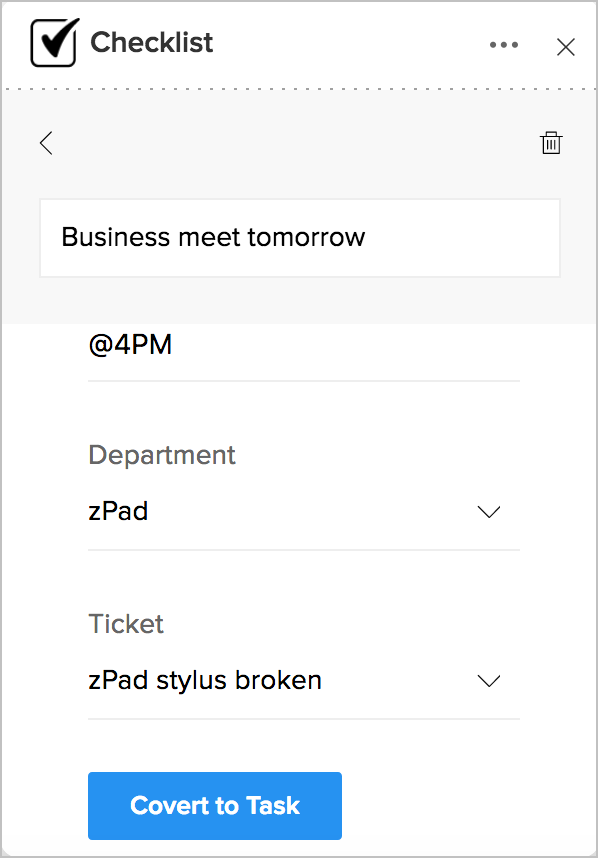Click the 'Ticket' field label
The height and width of the screenshot is (858, 598).
[126, 624]
